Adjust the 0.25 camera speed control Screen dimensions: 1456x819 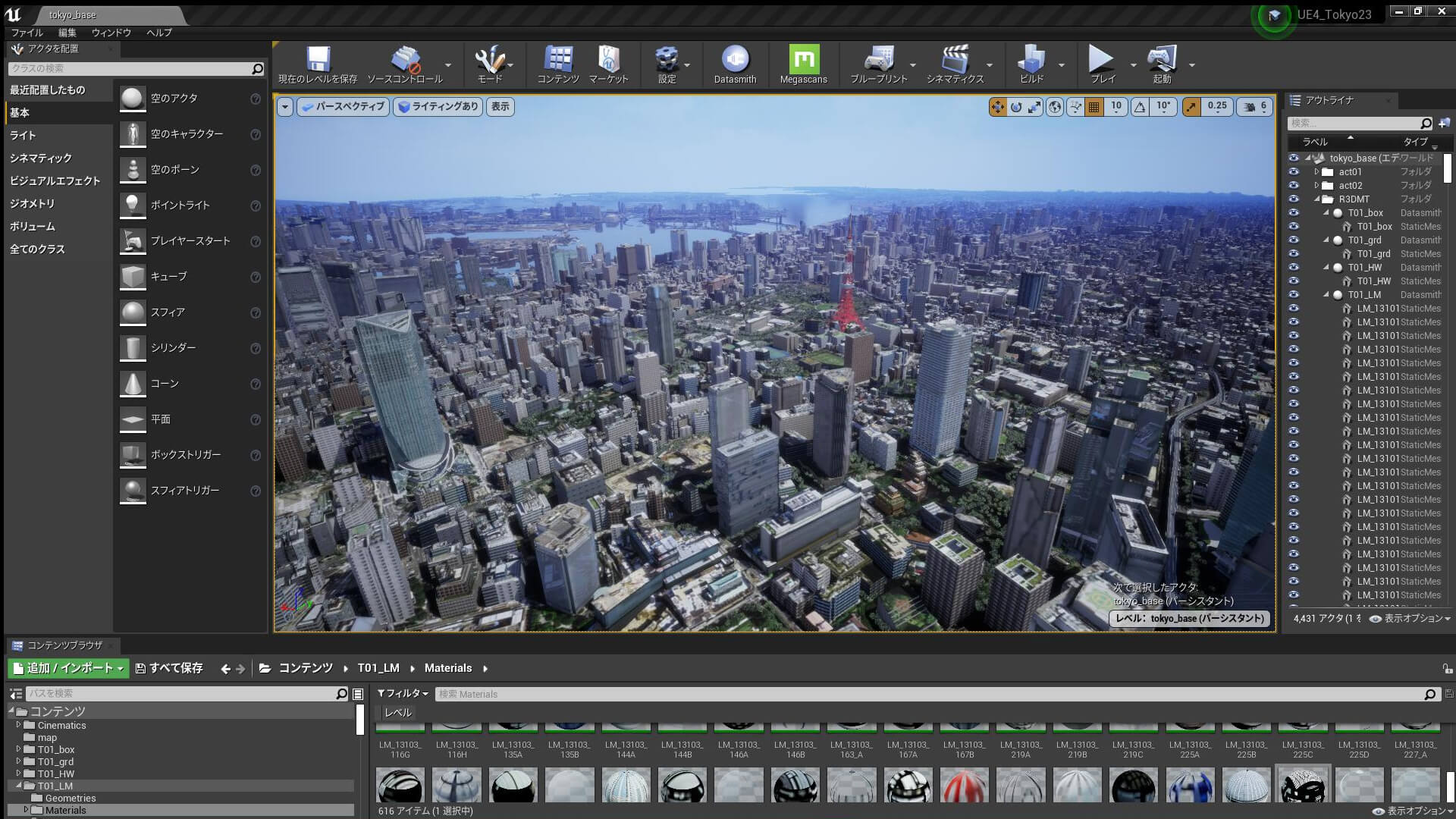(1217, 107)
